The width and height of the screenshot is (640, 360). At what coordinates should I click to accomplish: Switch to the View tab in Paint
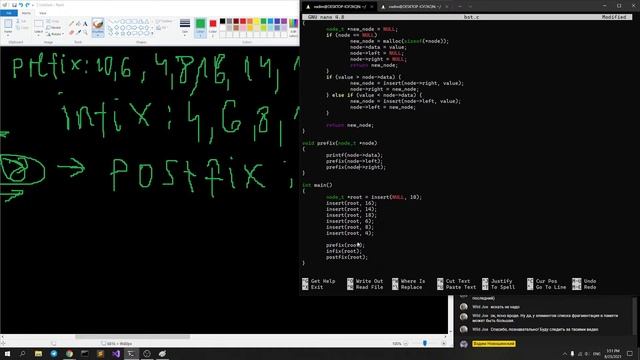click(43, 13)
